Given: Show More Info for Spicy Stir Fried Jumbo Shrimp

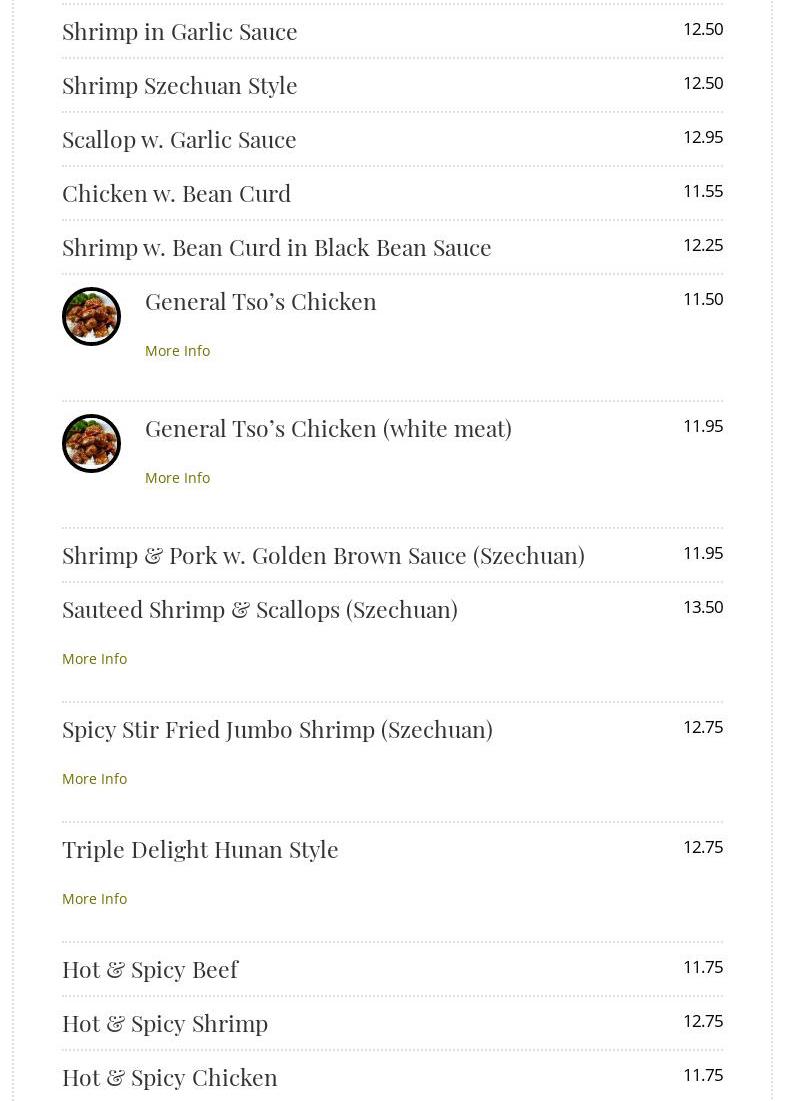Looking at the screenshot, I should (x=94, y=779).
